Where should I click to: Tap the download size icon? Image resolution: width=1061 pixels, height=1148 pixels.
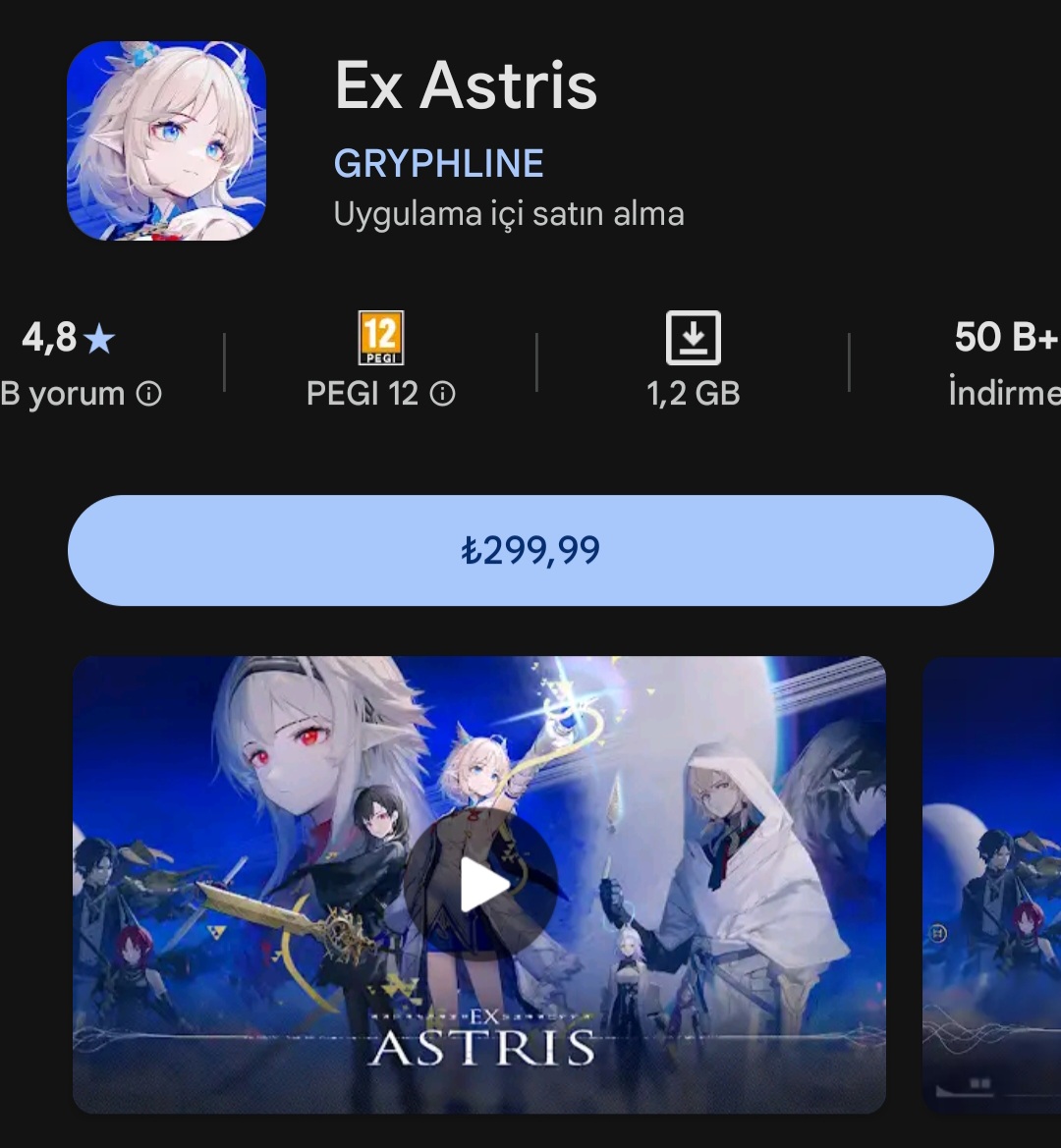[694, 338]
